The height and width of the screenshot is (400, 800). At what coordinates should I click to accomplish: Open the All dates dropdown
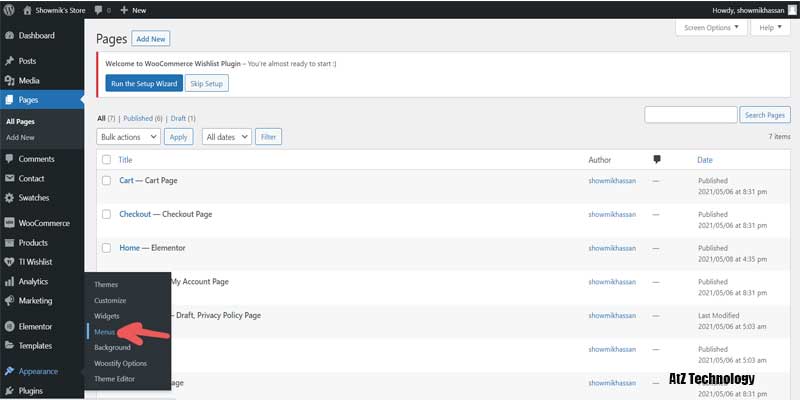(226, 136)
